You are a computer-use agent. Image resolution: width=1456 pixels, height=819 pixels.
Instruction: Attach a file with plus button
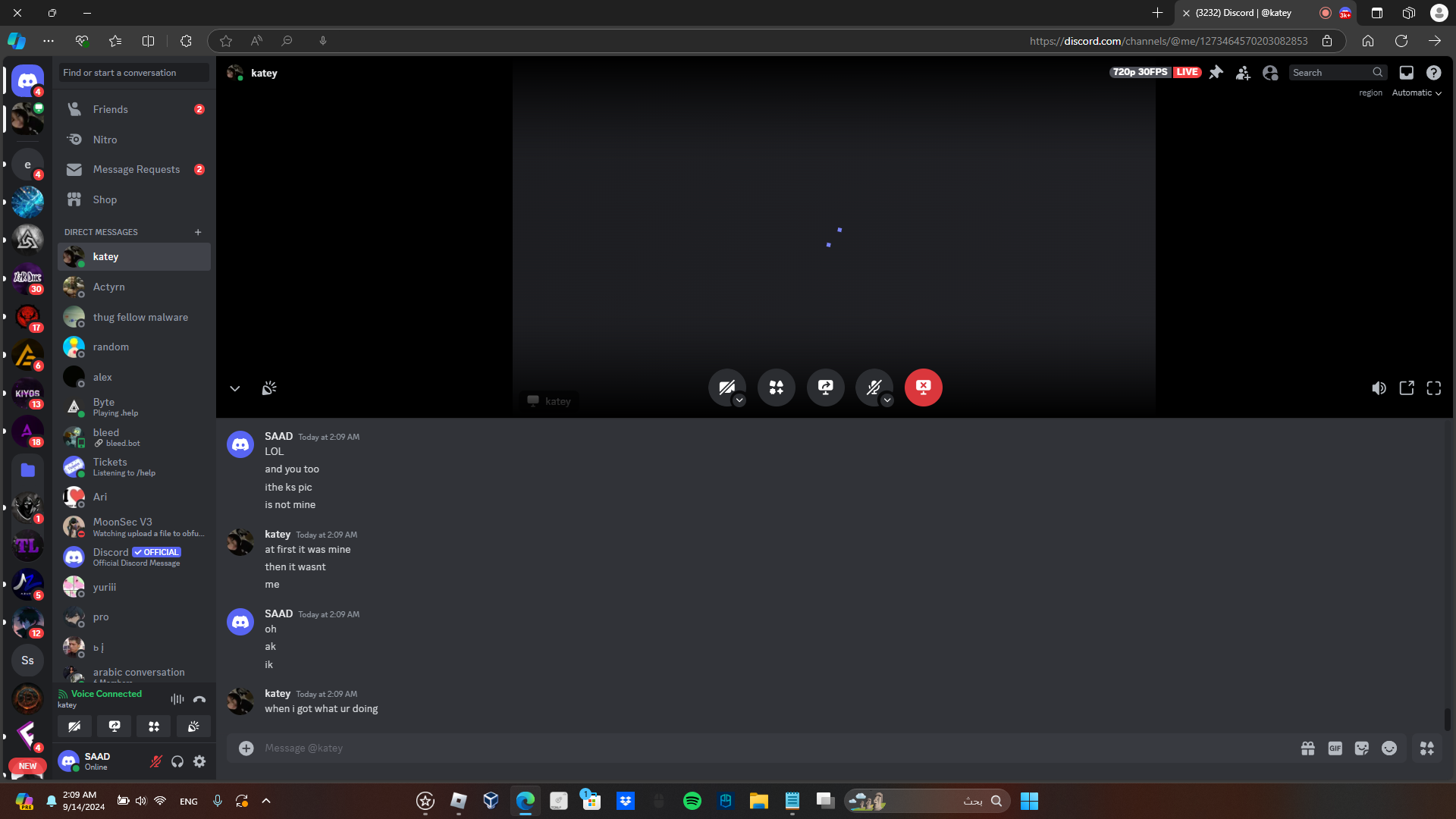(x=246, y=748)
